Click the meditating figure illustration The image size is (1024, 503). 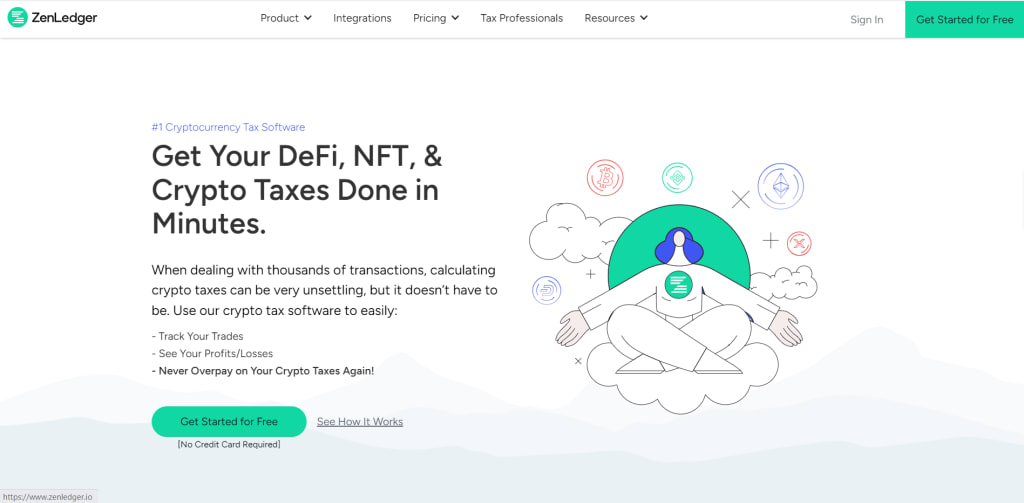(x=679, y=300)
